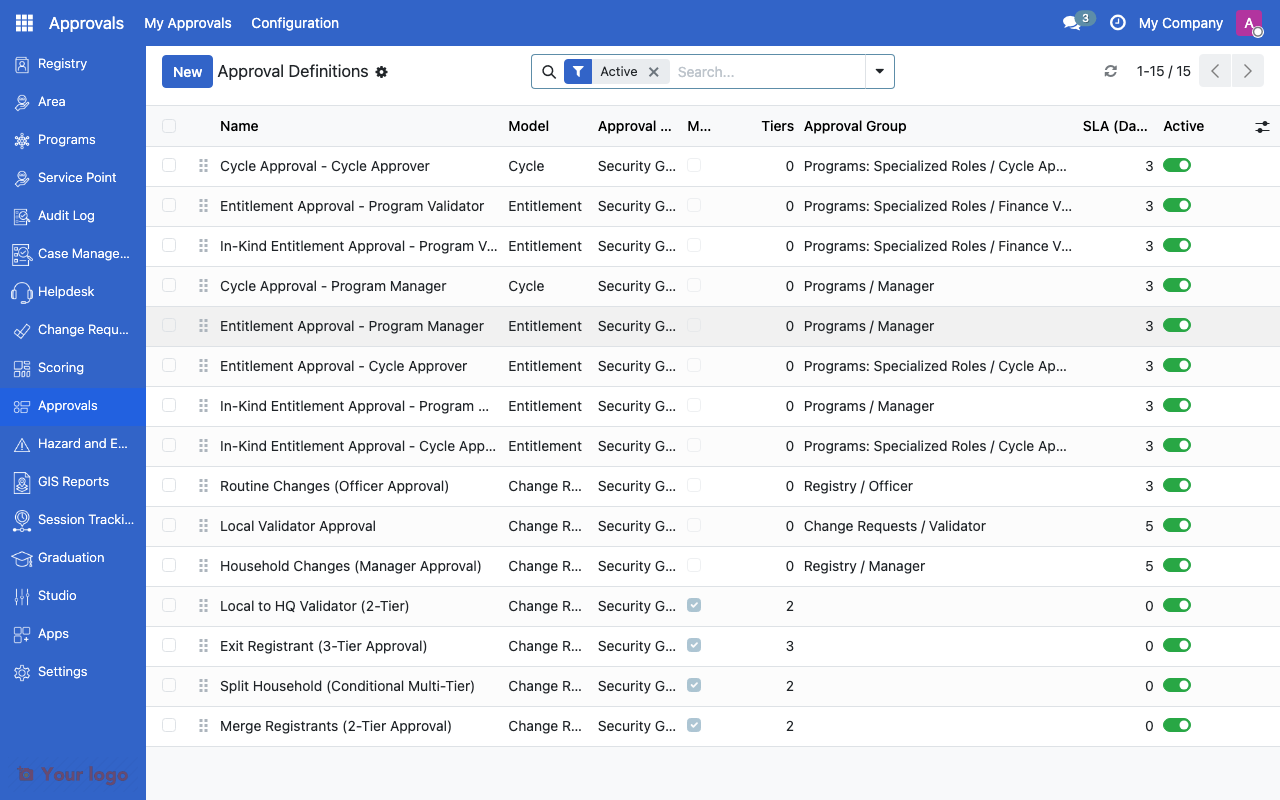Select checkbox for Entitlement Approval - Program Validator
This screenshot has height=800, width=1280.
tap(169, 206)
